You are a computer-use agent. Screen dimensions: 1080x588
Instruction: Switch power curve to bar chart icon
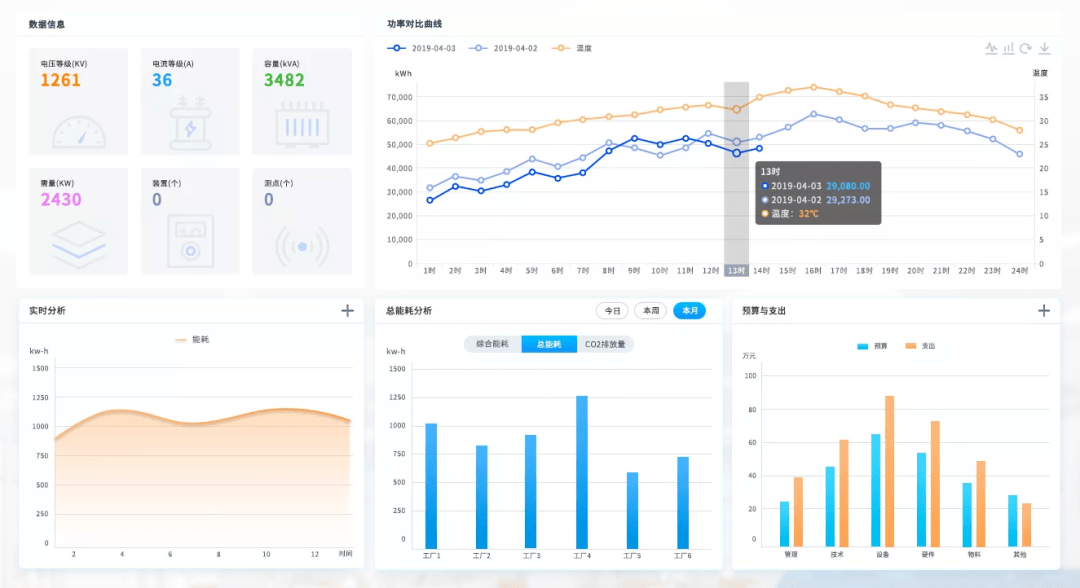pos(1008,48)
